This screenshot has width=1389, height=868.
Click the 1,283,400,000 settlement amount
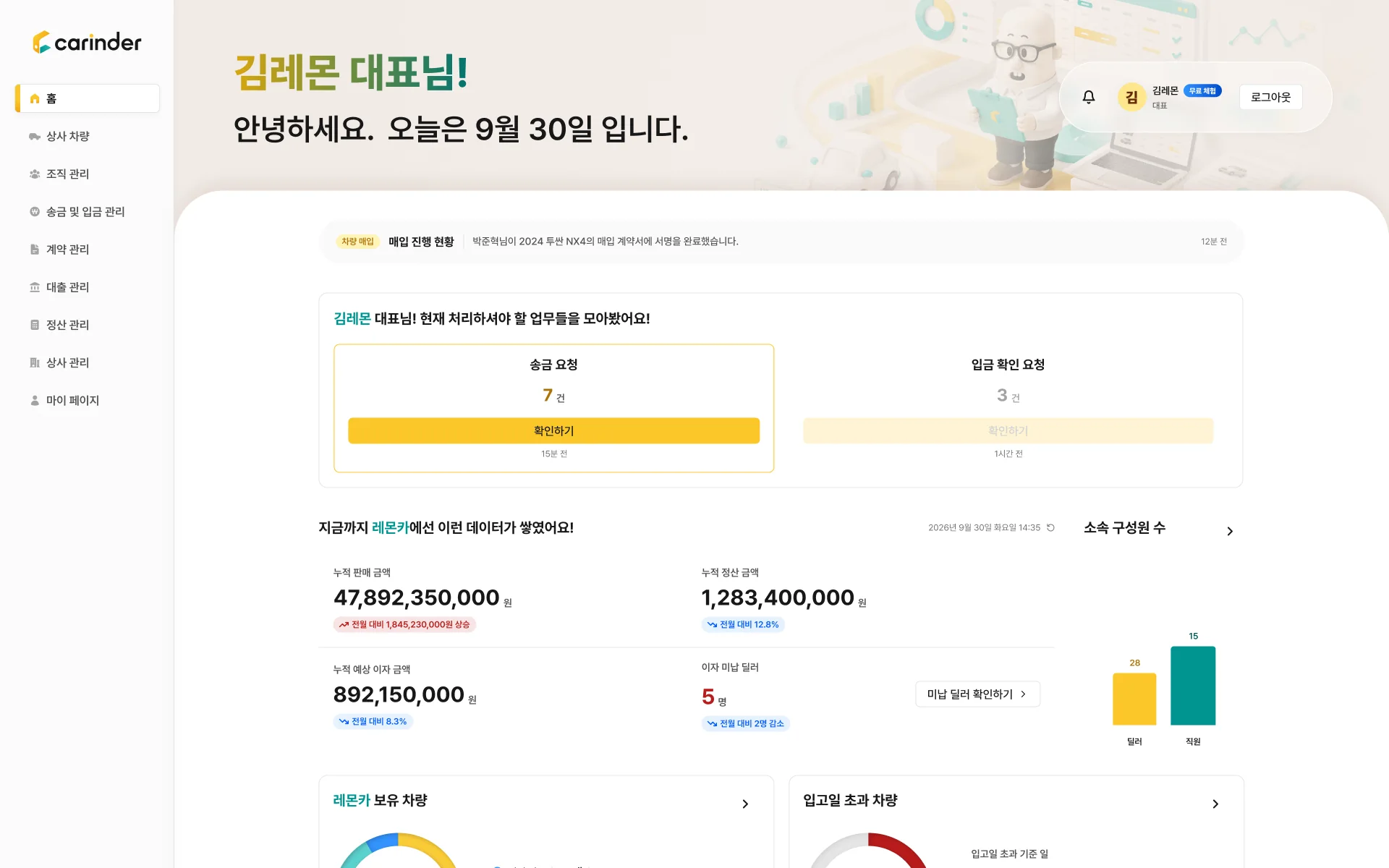tap(778, 597)
